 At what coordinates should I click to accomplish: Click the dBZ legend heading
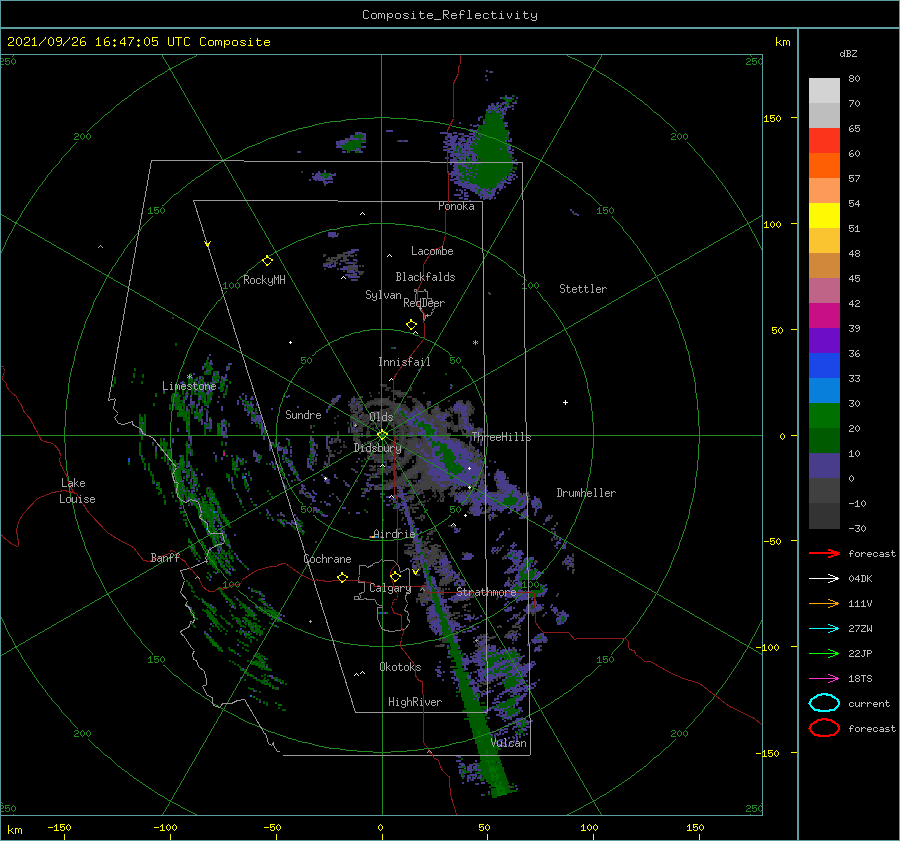click(848, 53)
